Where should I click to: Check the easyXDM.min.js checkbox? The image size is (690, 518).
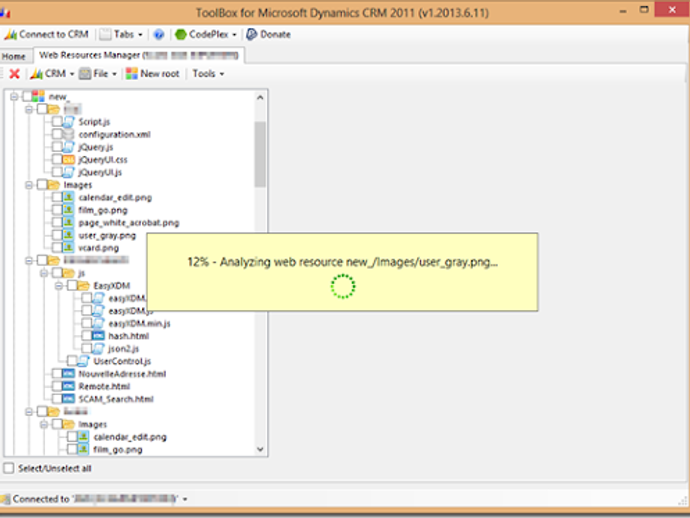coord(87,323)
